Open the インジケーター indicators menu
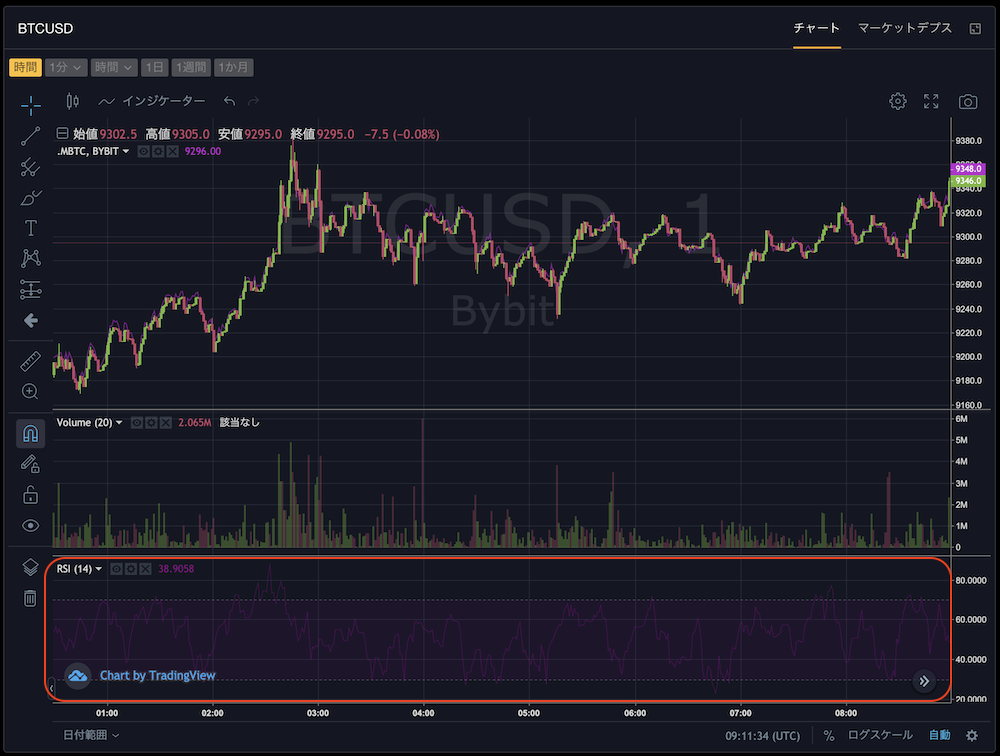The height and width of the screenshot is (756, 1000). click(x=152, y=101)
